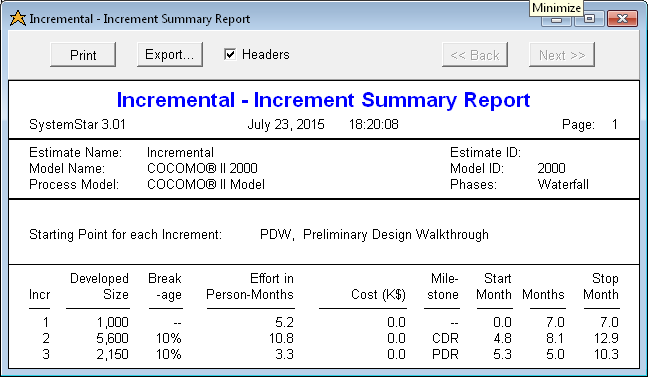This screenshot has width=648, height=377.
Task: Click the COCOMO II 2000 model name
Action: click(x=202, y=168)
